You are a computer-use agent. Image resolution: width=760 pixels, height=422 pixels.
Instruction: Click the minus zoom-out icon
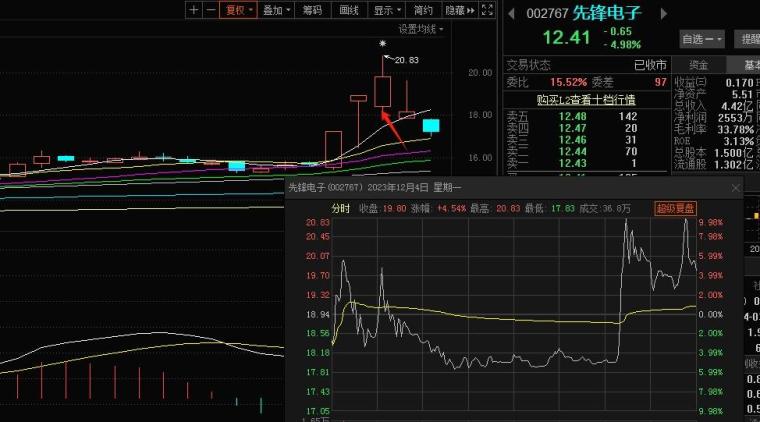coord(211,10)
